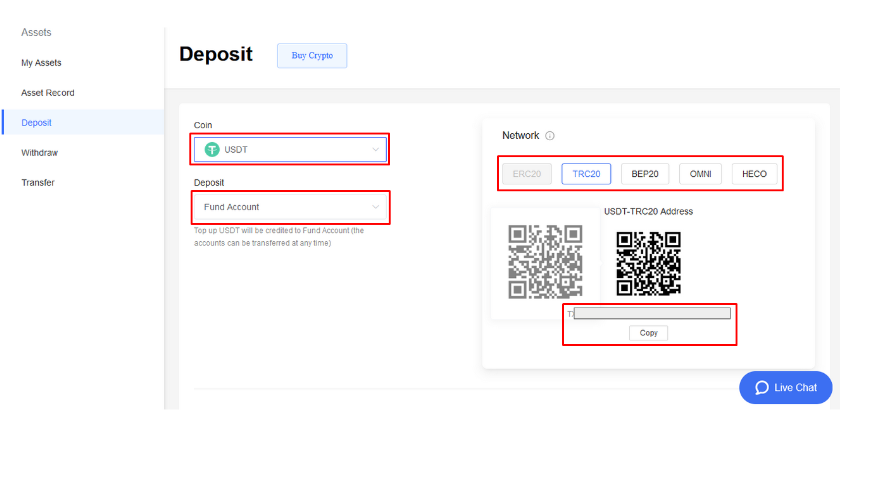Expand the Fund Account dropdown
Screen dimensions: 891x481
point(290,207)
